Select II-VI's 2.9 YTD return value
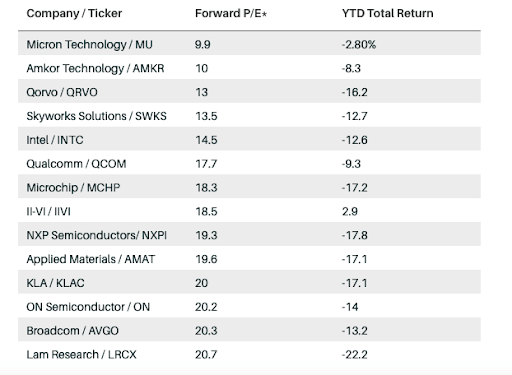512x375 pixels. (350, 211)
